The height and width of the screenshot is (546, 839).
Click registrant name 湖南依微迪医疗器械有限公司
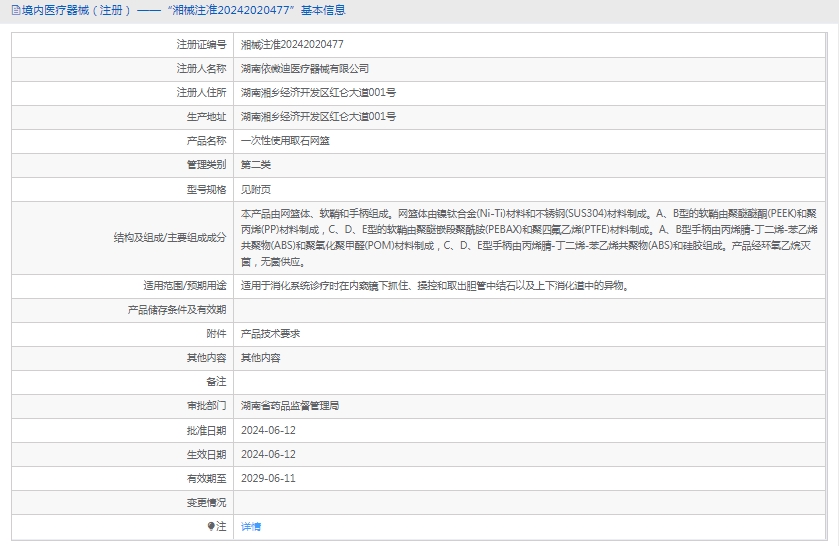coord(305,69)
